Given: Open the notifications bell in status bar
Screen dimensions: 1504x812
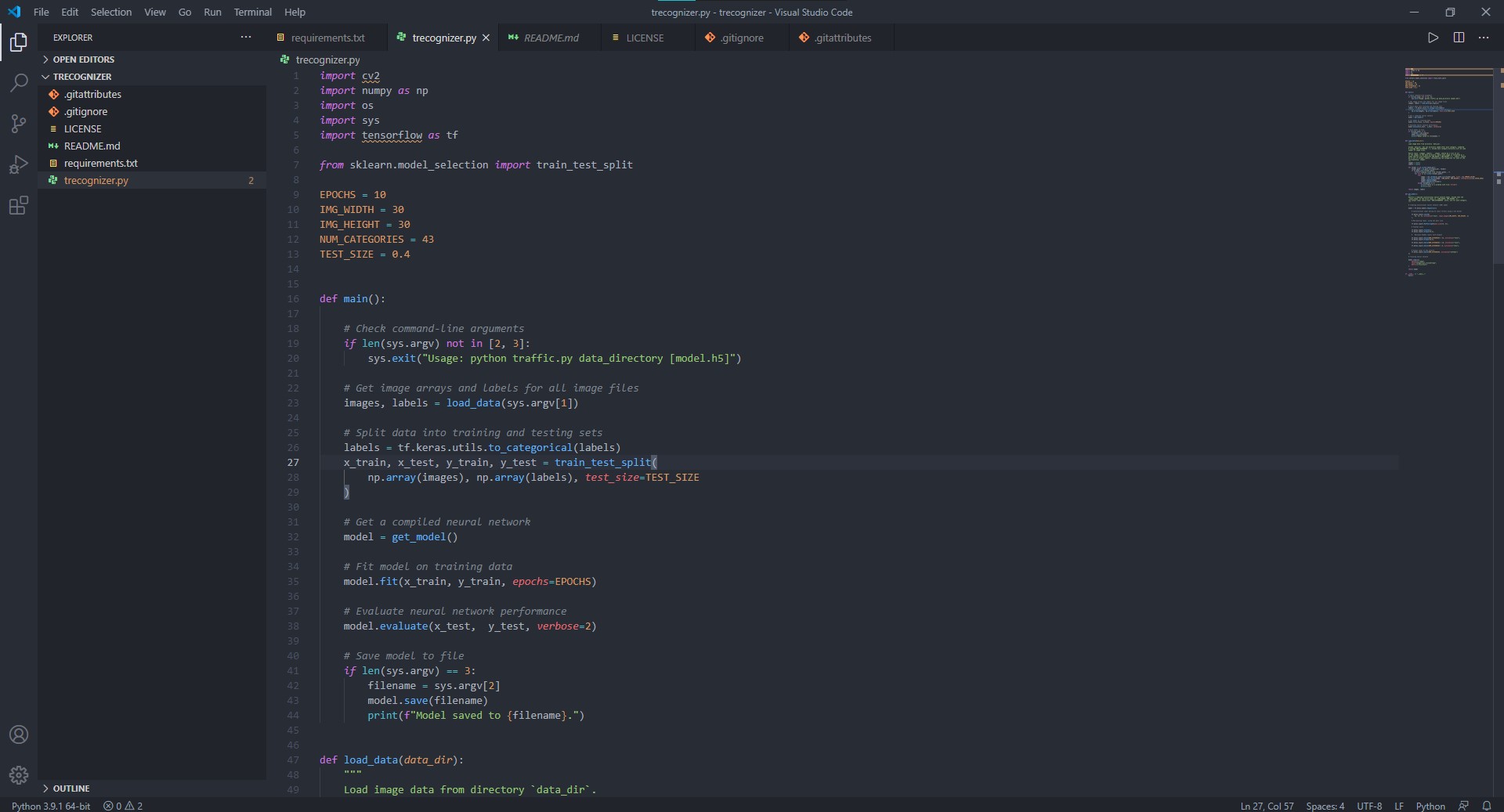Looking at the screenshot, I should pos(1486,806).
